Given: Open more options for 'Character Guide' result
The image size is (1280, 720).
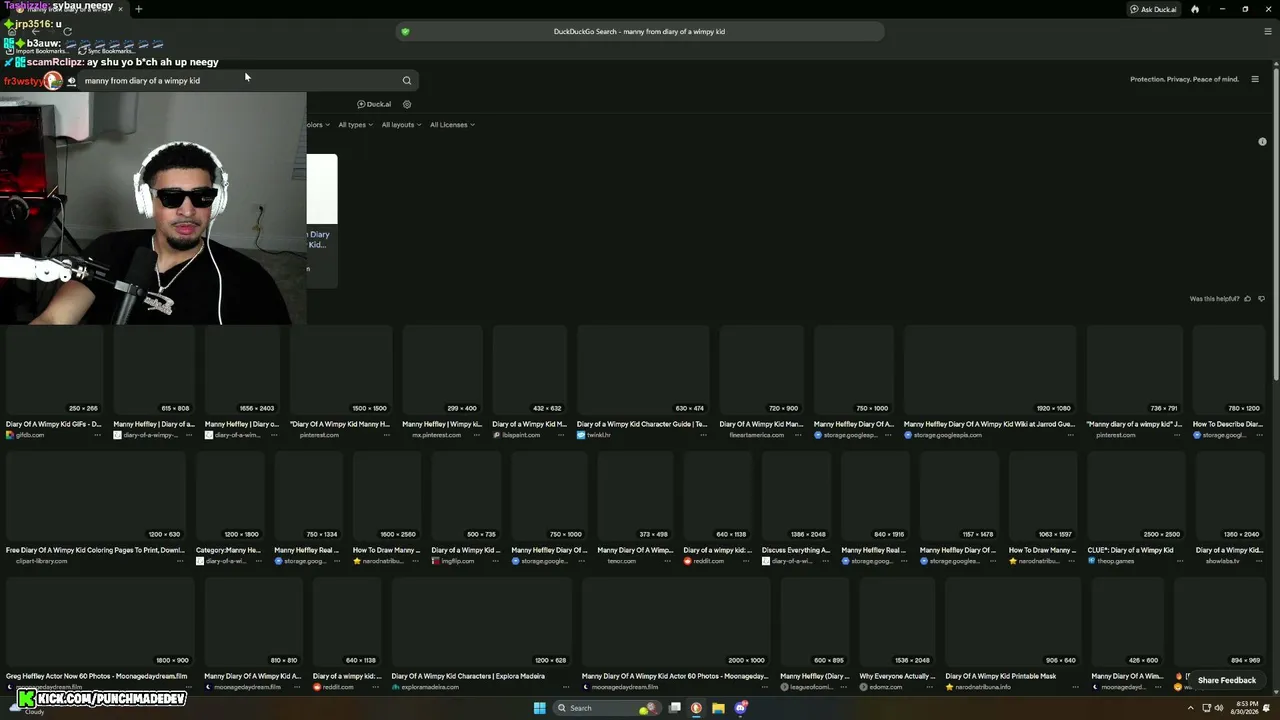Looking at the screenshot, I should [703, 435].
